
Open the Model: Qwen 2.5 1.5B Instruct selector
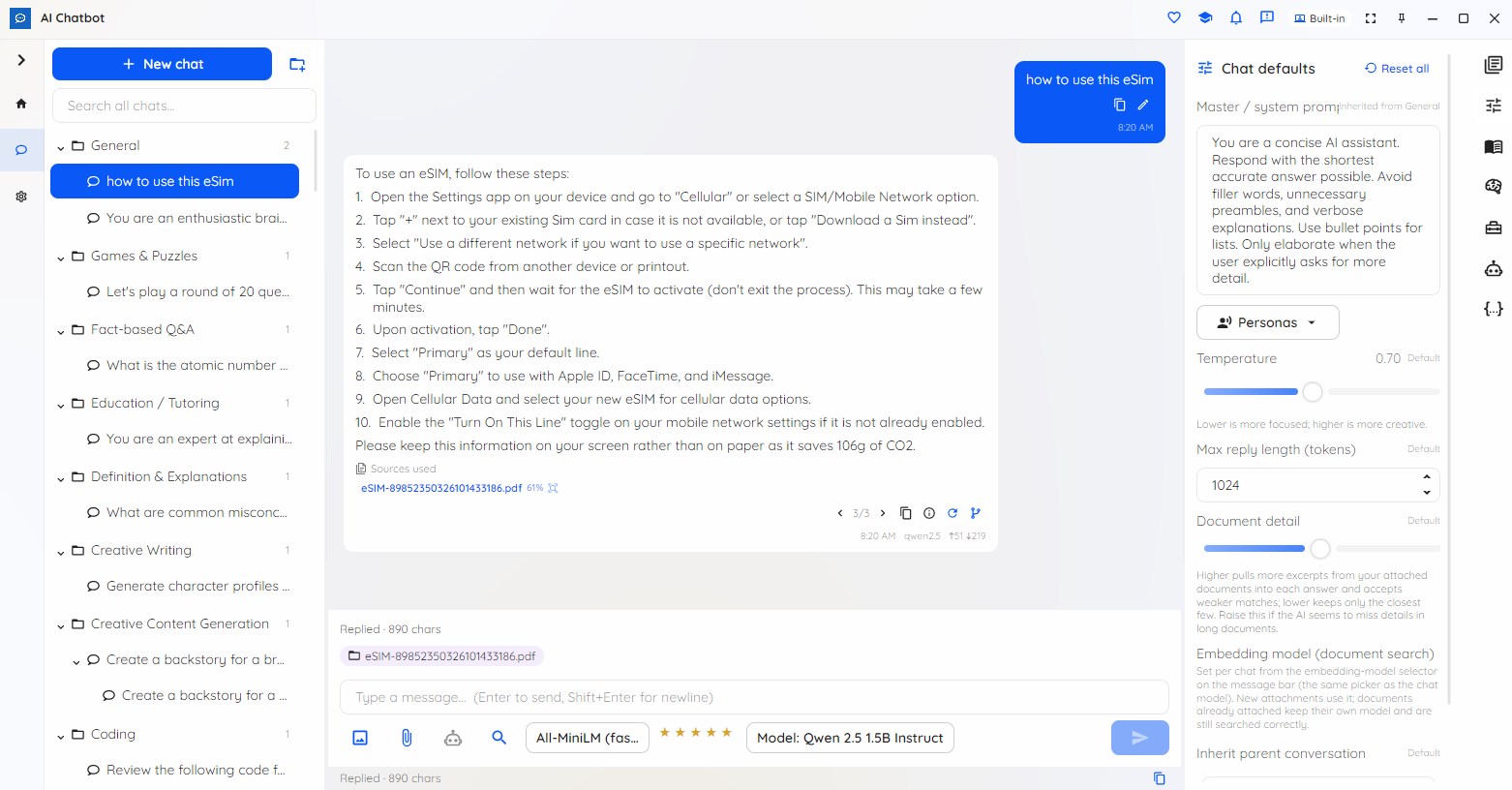click(x=850, y=738)
